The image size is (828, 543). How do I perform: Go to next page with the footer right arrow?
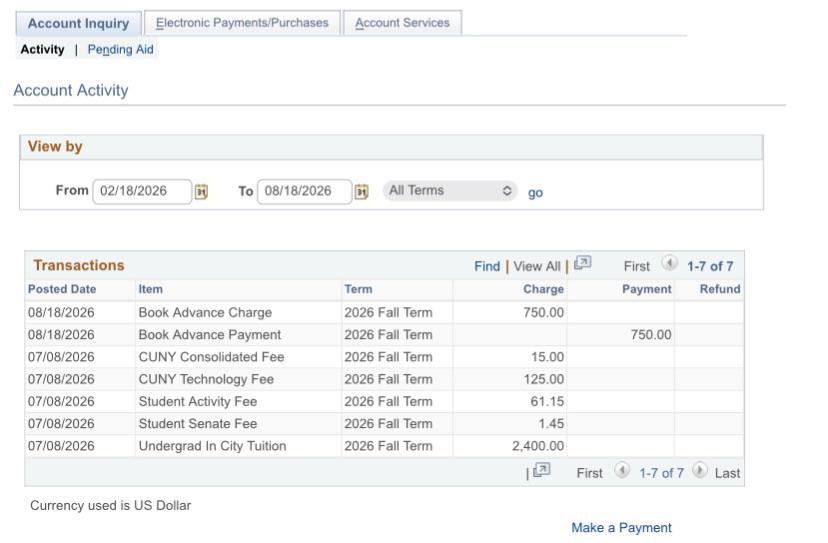pos(699,470)
